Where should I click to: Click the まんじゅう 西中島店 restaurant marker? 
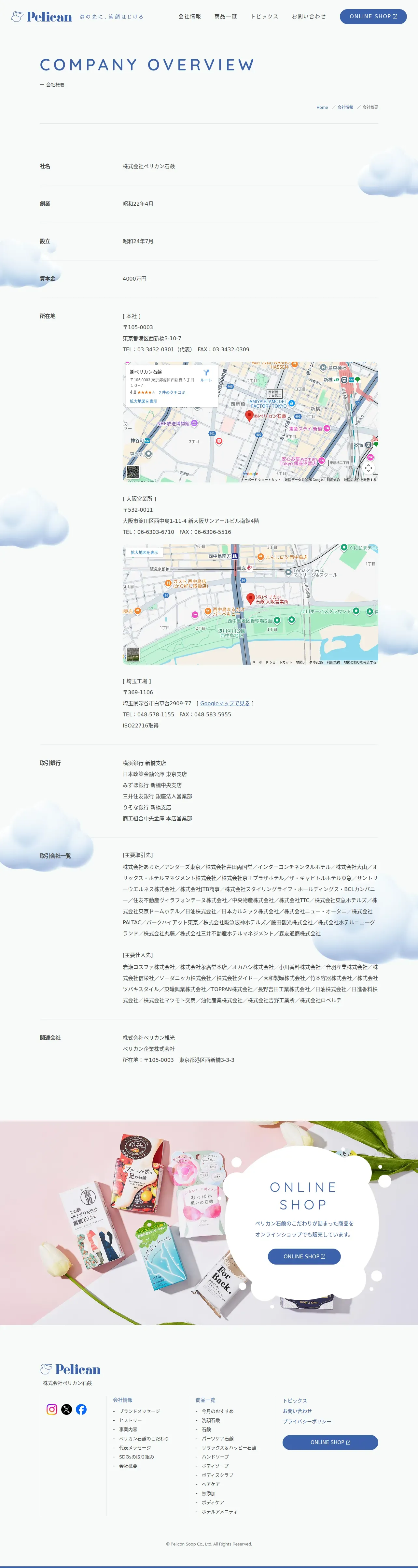point(260,556)
